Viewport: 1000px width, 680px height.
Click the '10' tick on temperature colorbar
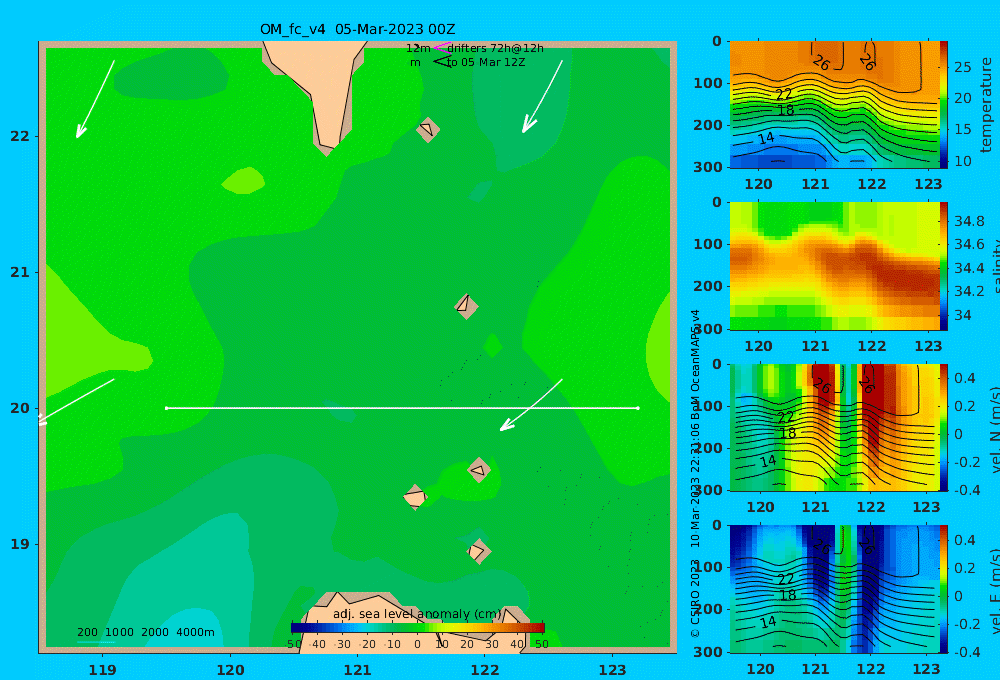click(962, 161)
